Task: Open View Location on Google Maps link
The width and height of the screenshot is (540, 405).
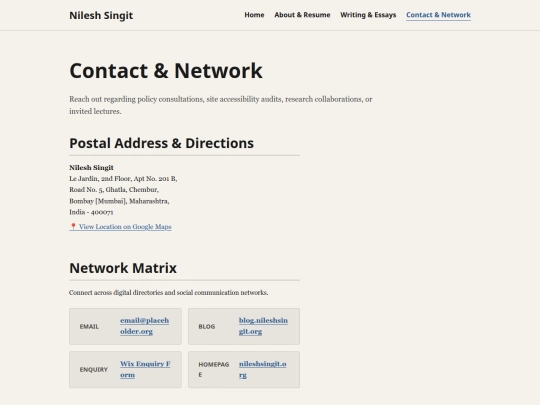Action: click(x=120, y=227)
